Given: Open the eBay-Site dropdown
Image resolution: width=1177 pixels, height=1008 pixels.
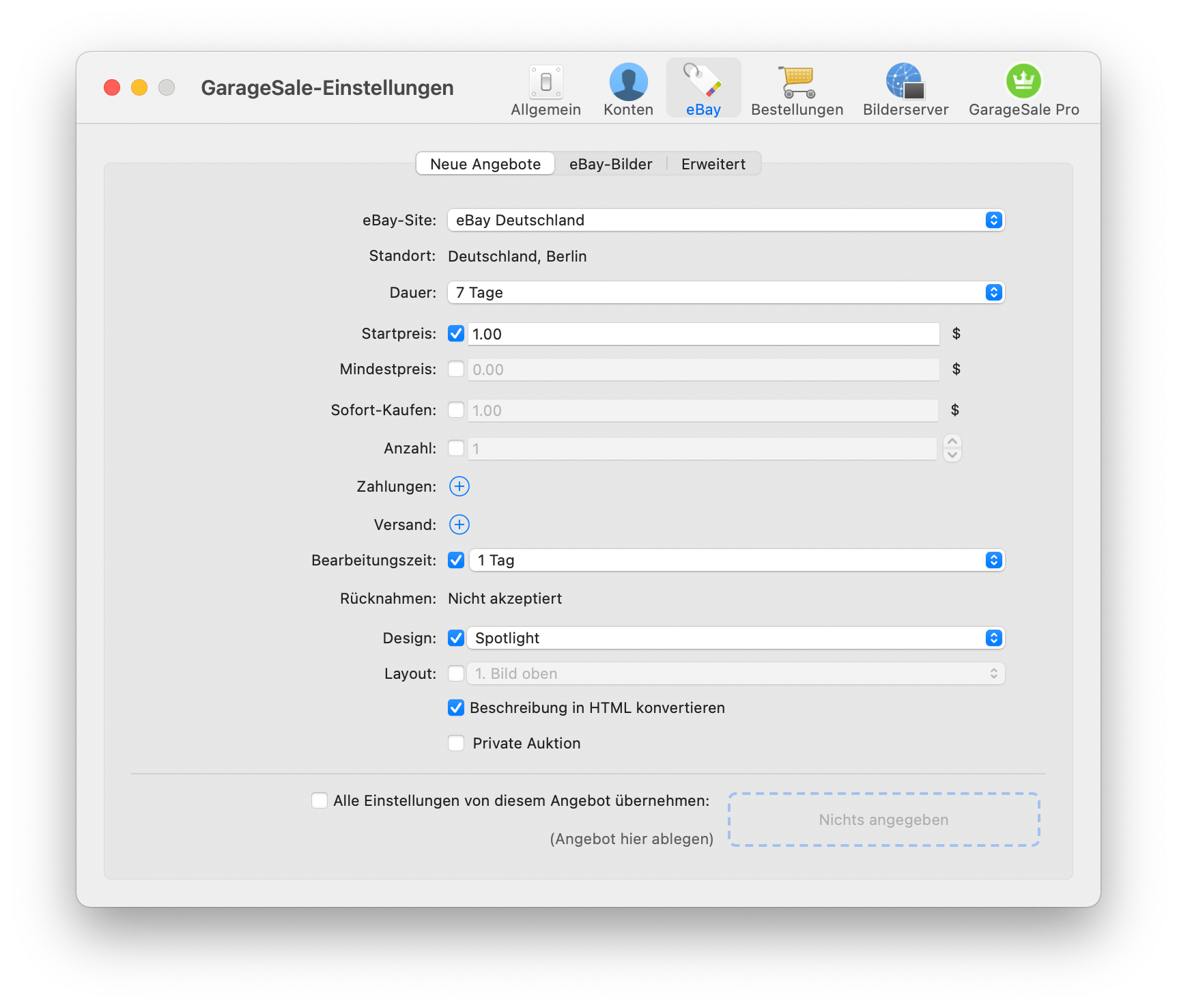Looking at the screenshot, I should (726, 220).
